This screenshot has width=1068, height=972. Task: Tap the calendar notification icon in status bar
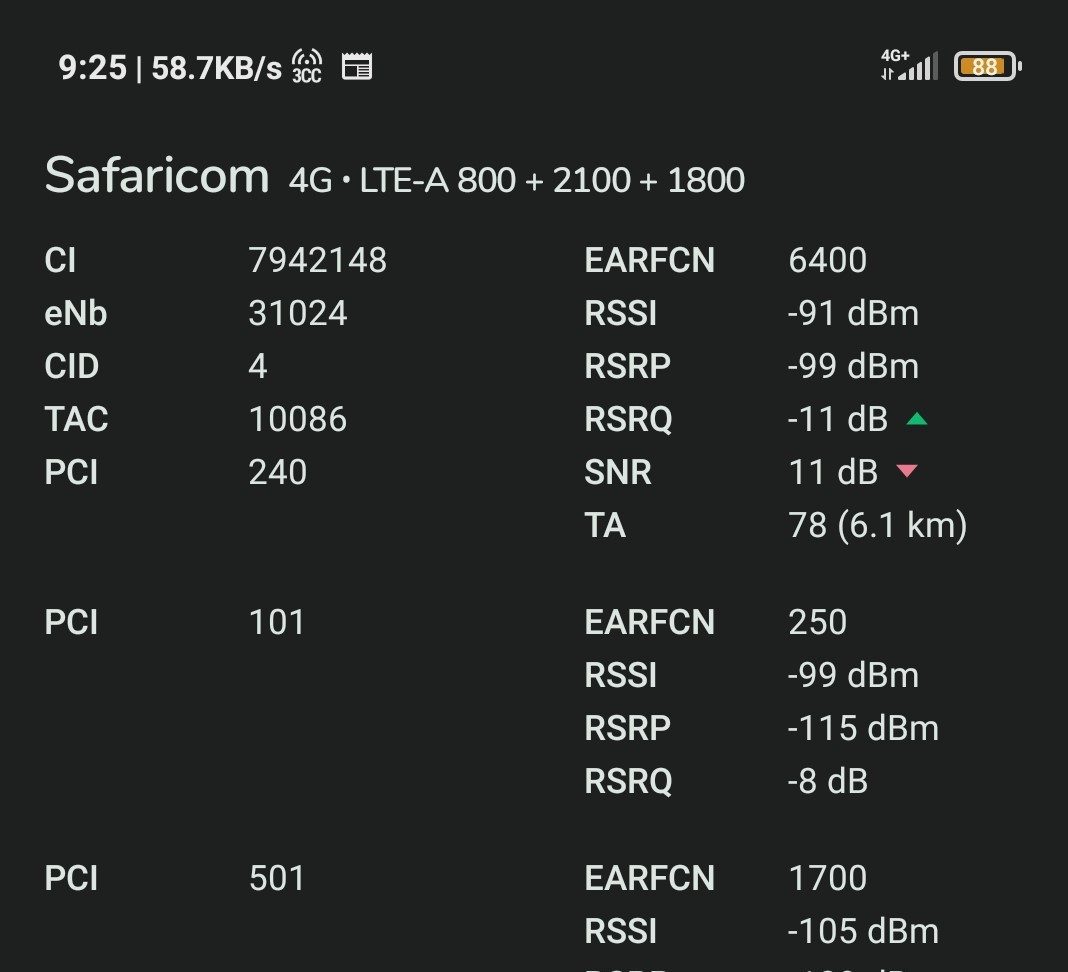357,66
